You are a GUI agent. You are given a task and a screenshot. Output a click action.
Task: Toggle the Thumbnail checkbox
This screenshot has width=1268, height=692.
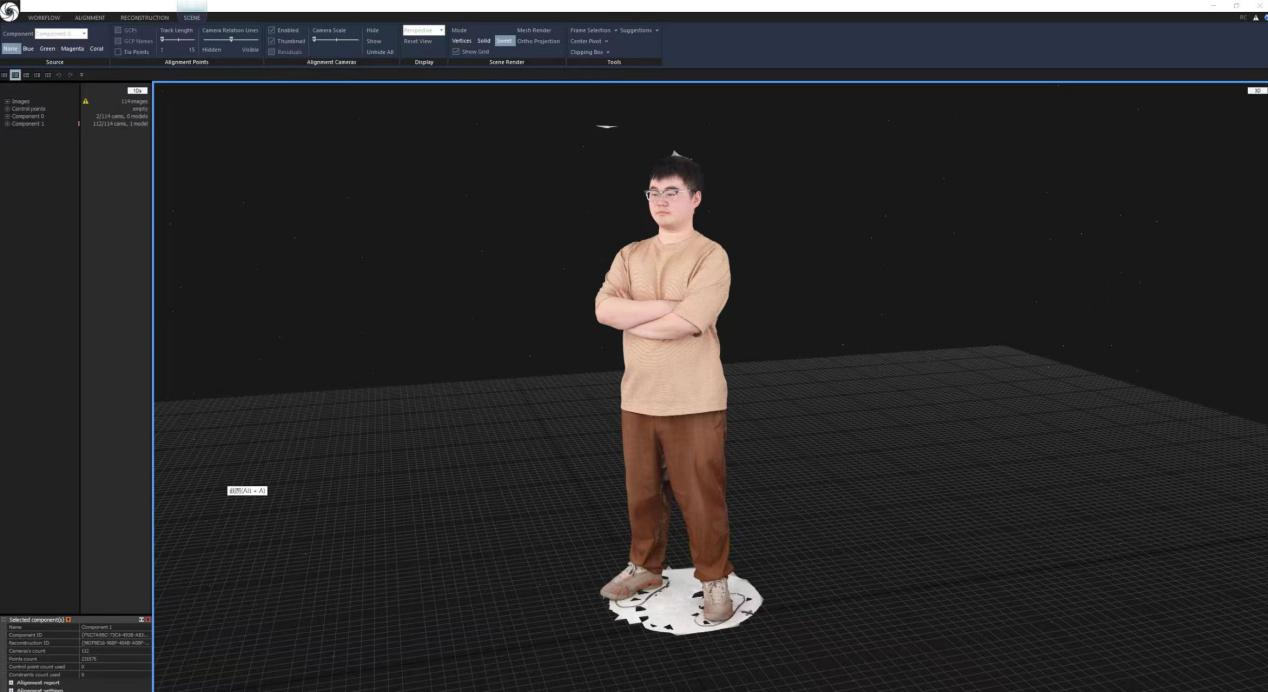[x=271, y=41]
